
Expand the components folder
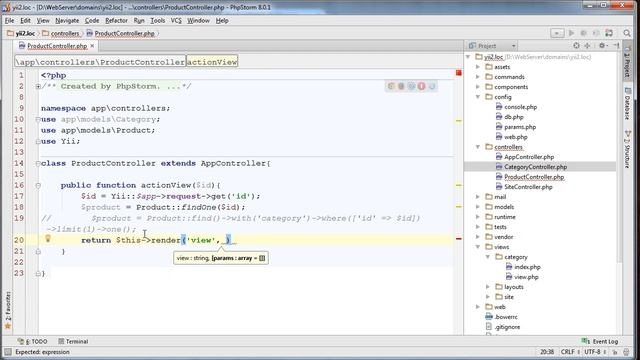pyautogui.click(x=478, y=87)
